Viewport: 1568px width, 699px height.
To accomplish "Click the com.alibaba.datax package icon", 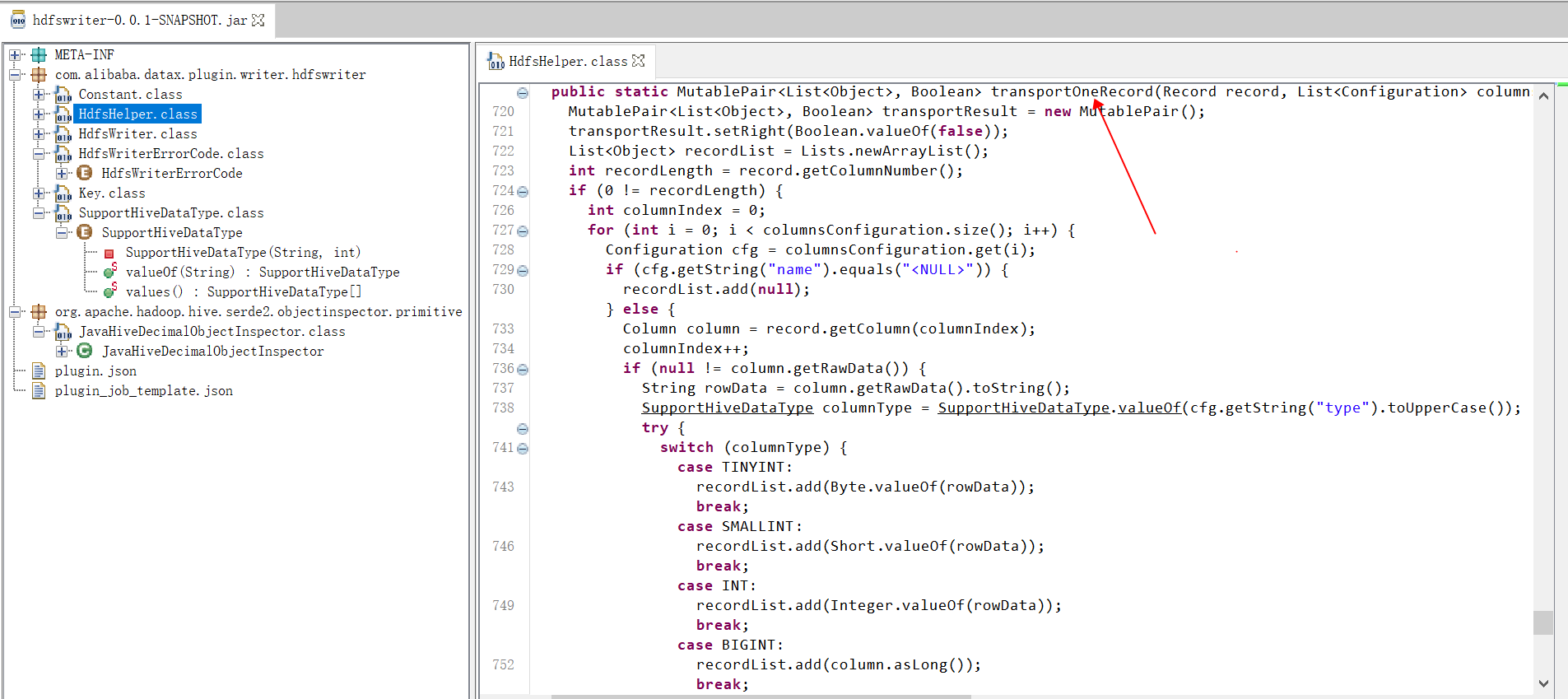I will click(x=39, y=75).
